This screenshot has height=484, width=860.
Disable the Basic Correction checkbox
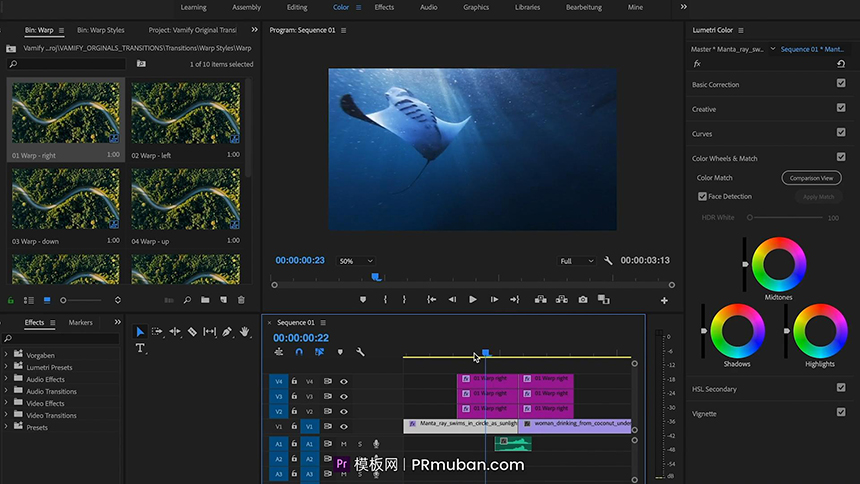pyautogui.click(x=841, y=84)
